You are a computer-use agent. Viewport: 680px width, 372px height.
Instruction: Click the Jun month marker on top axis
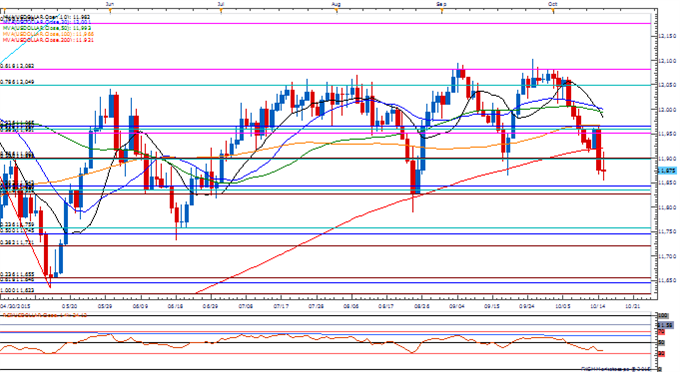click(x=110, y=4)
